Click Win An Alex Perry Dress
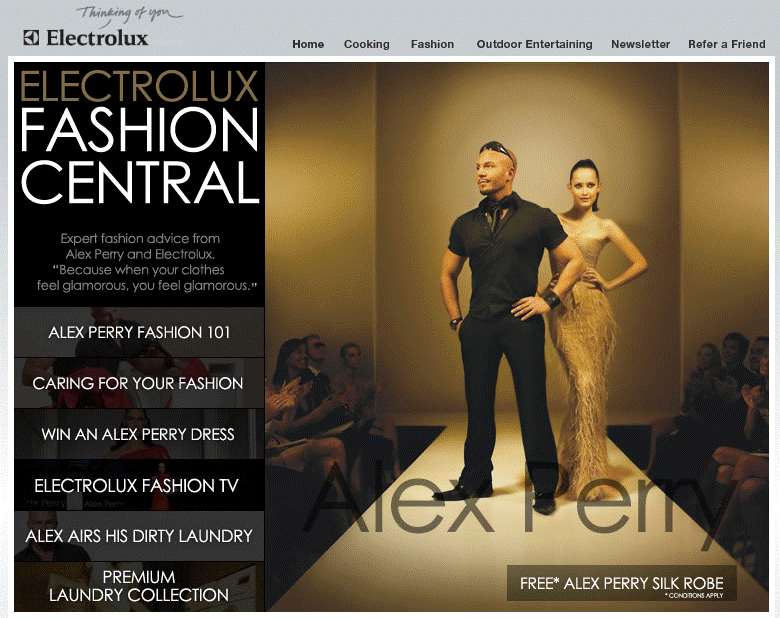This screenshot has width=780, height=618. [x=139, y=434]
